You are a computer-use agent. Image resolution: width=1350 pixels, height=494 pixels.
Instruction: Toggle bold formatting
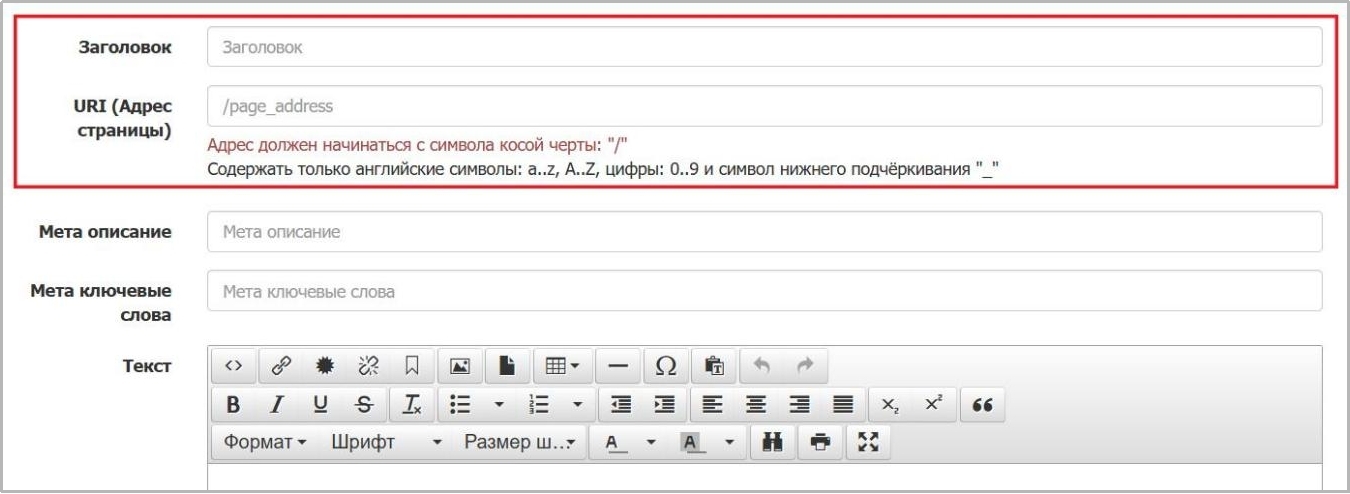(233, 404)
